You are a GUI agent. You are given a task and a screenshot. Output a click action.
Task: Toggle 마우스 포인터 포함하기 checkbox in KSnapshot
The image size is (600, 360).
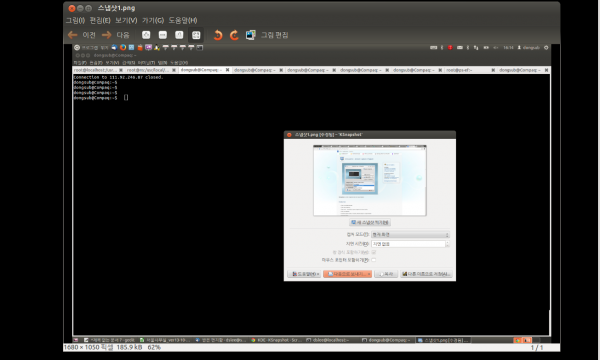[373, 260]
